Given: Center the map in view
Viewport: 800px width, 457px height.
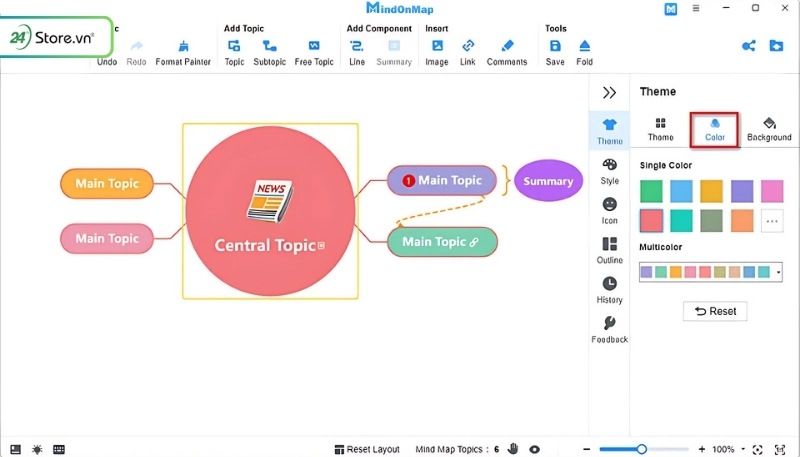Looking at the screenshot, I should 758,449.
